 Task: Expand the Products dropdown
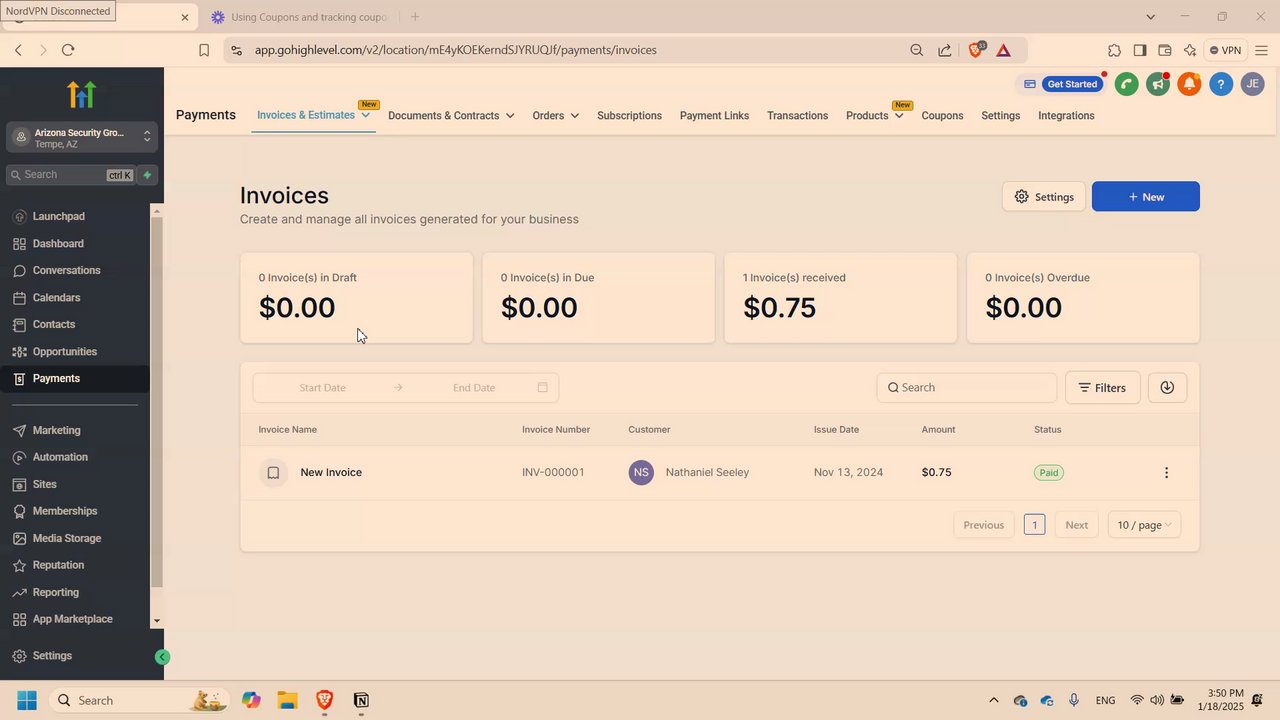pyautogui.click(x=899, y=116)
